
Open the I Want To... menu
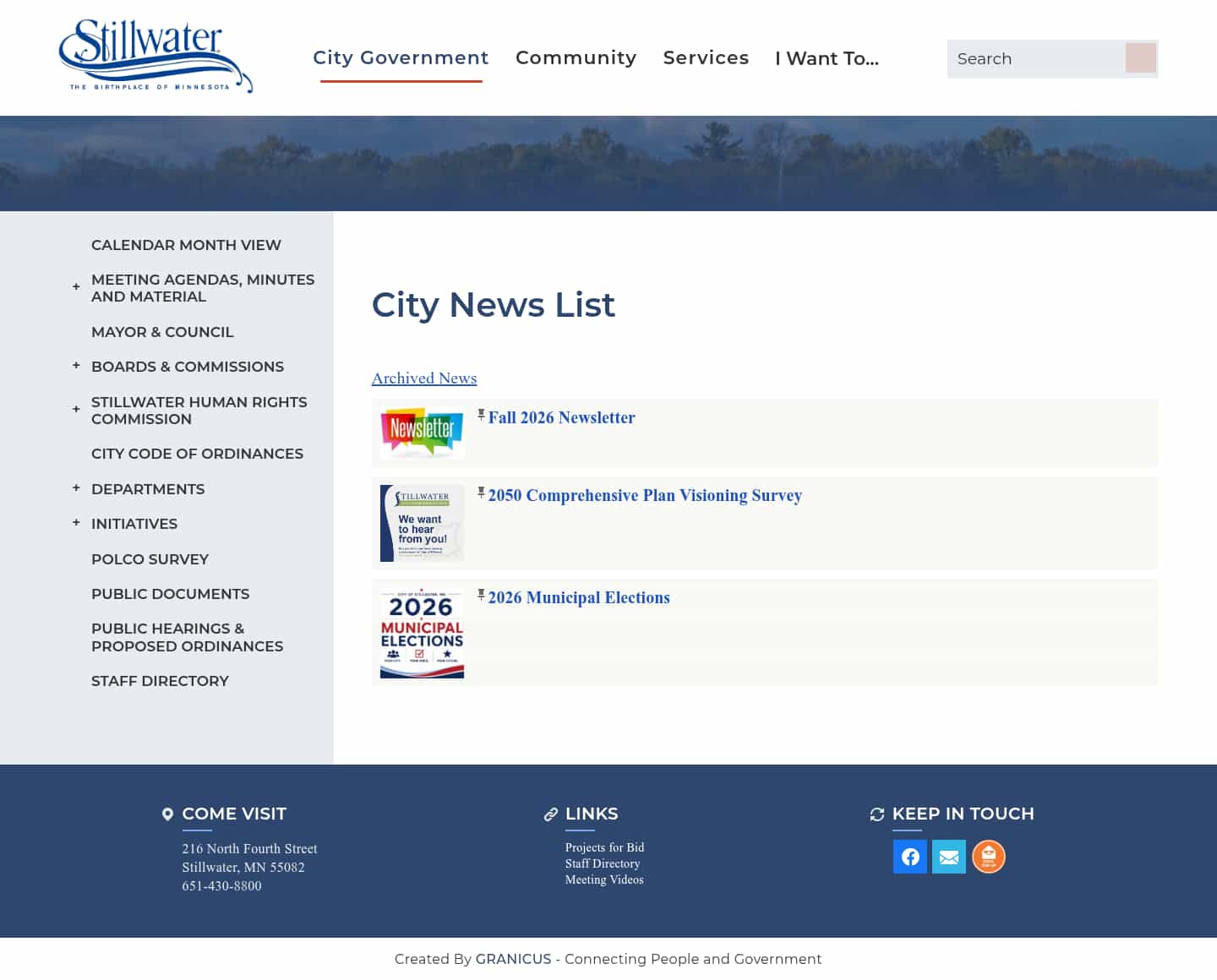pos(827,58)
